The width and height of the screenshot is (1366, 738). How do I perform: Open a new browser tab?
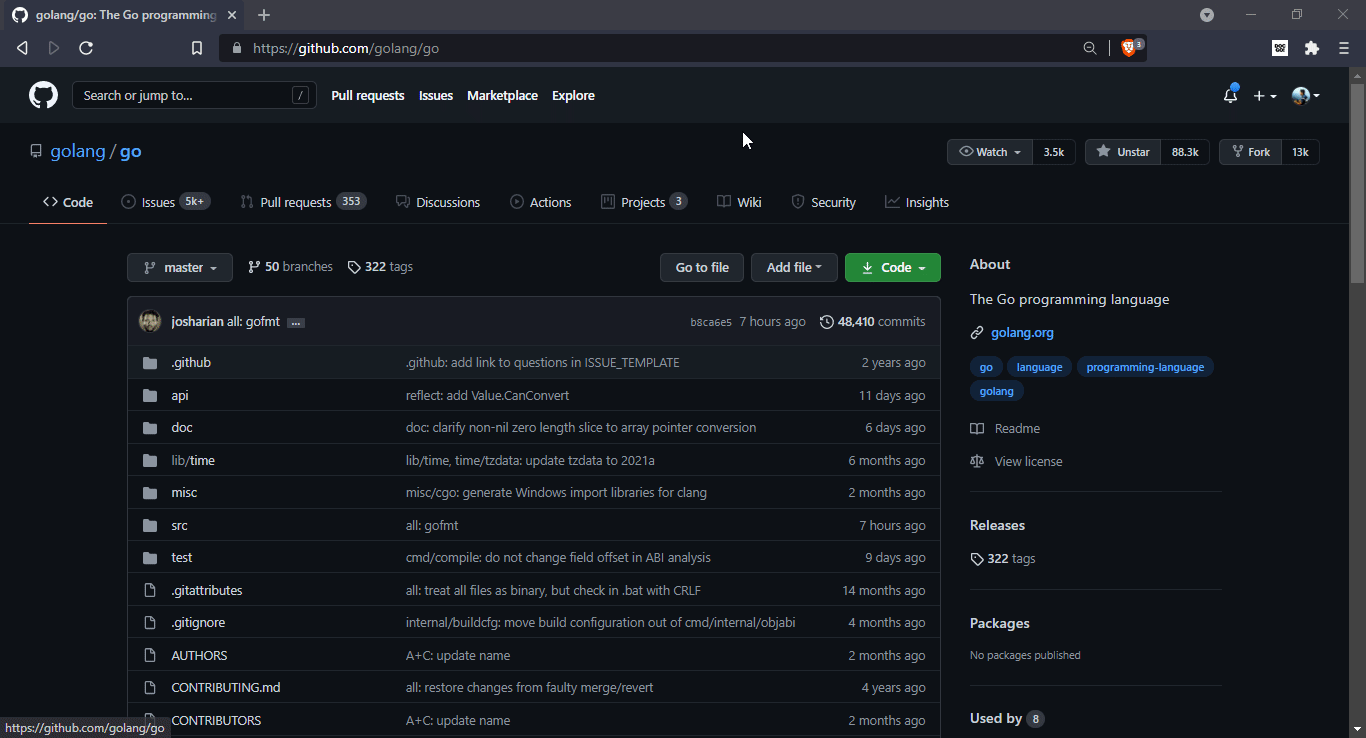pyautogui.click(x=264, y=15)
